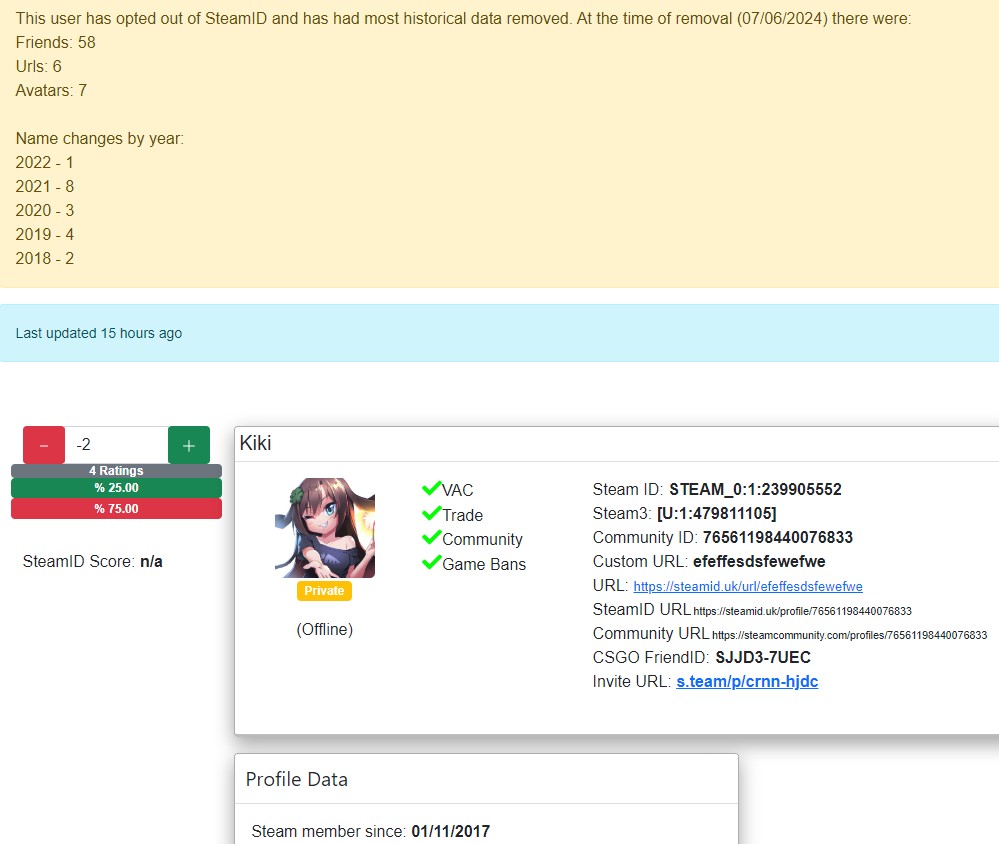The width and height of the screenshot is (999, 844).
Task: Click the yellow Private badge
Action: pyautogui.click(x=324, y=591)
